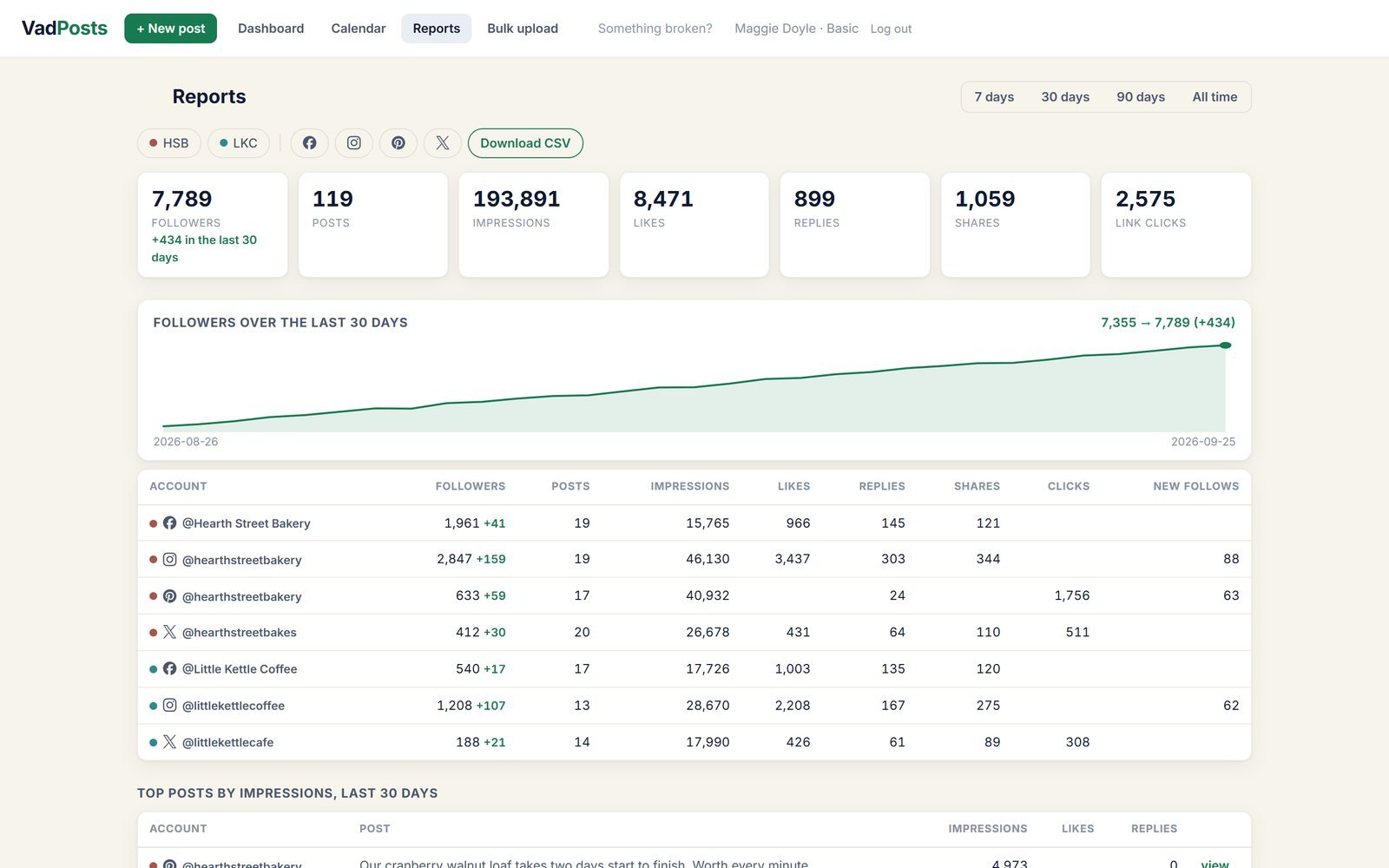Click the @littlekettlecafe account name
The image size is (1389, 868).
227,742
